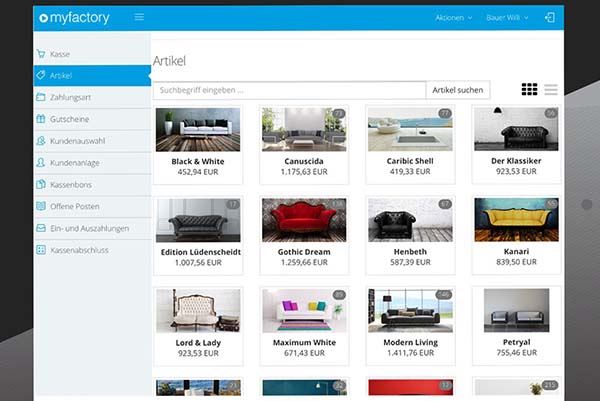The image size is (600, 401).
Task: Open Kassenabschluss in the sidebar
Action: (x=79, y=250)
